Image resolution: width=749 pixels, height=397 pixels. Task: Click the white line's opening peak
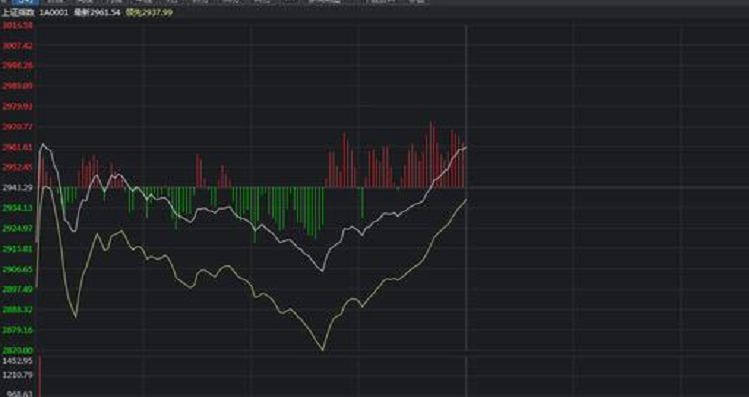point(43,144)
